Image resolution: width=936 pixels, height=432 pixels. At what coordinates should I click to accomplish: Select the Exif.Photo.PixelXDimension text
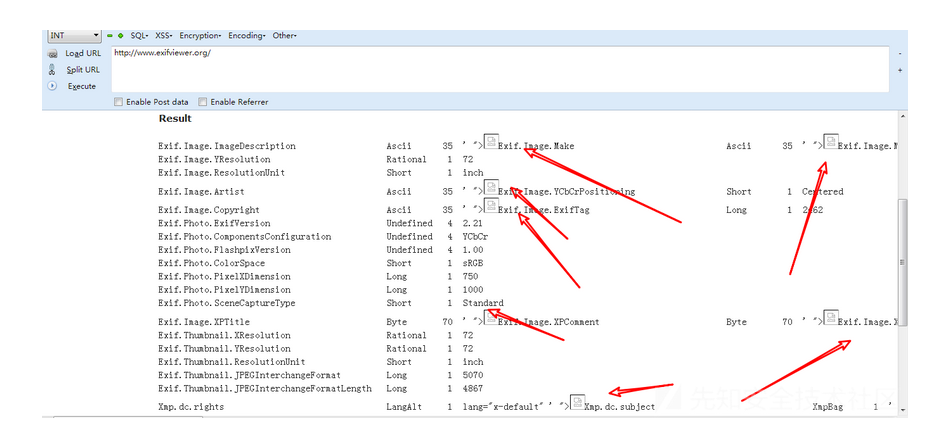click(x=224, y=276)
